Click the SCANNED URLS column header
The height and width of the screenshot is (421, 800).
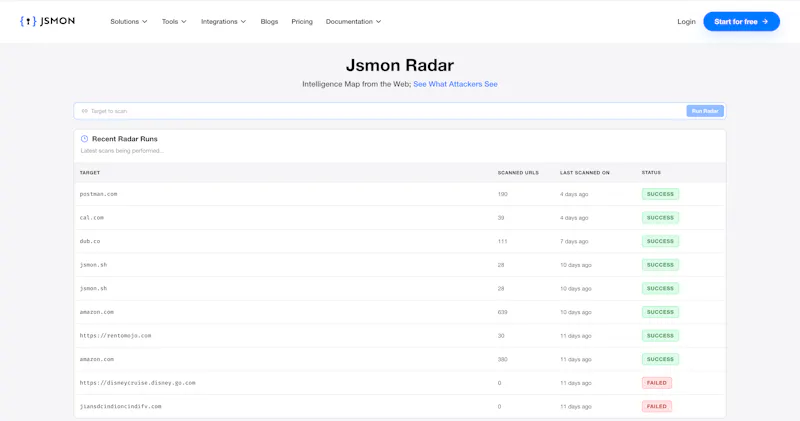(x=518, y=173)
